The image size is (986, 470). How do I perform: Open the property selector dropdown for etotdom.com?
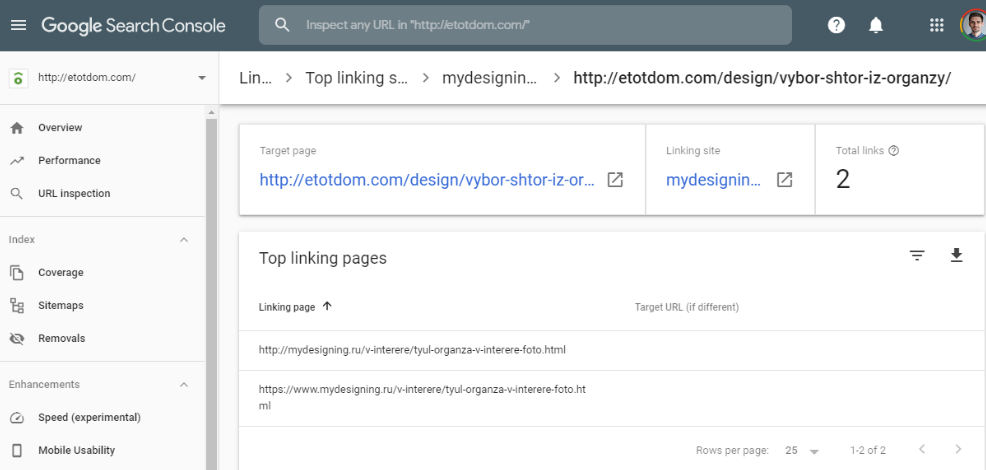click(x=201, y=78)
